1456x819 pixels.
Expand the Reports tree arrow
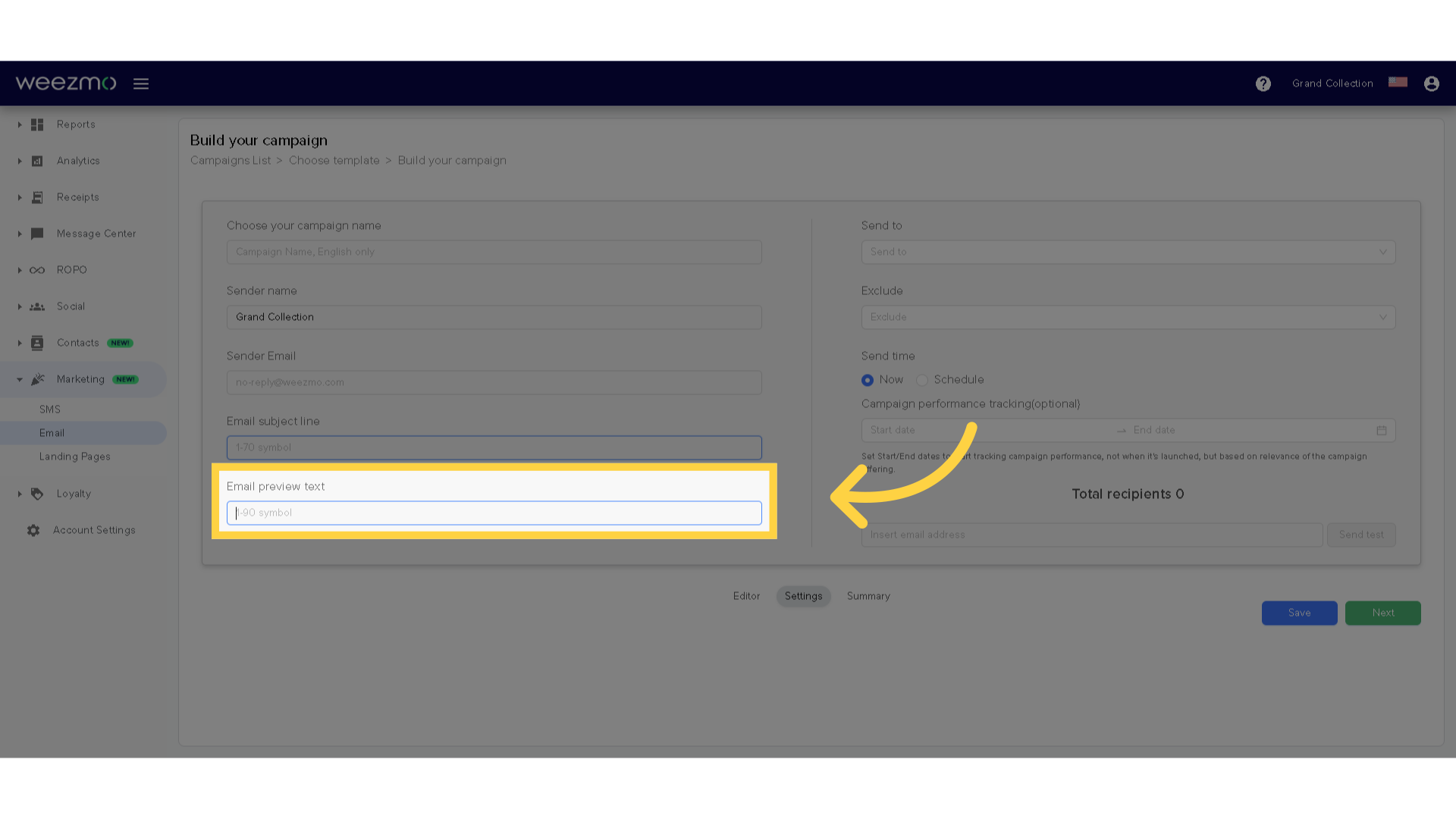click(x=20, y=124)
